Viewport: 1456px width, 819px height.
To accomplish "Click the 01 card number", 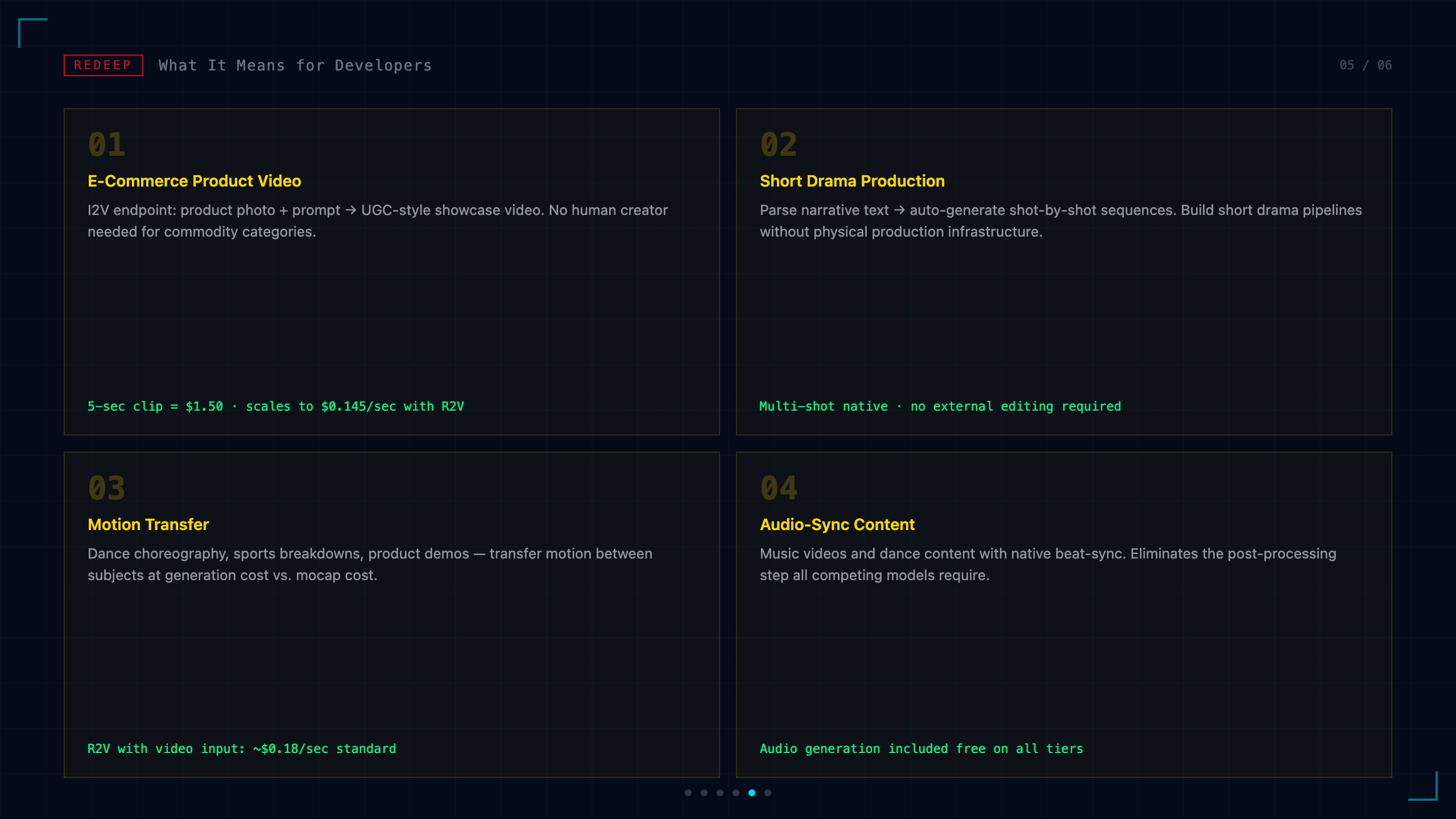I will coord(106,144).
